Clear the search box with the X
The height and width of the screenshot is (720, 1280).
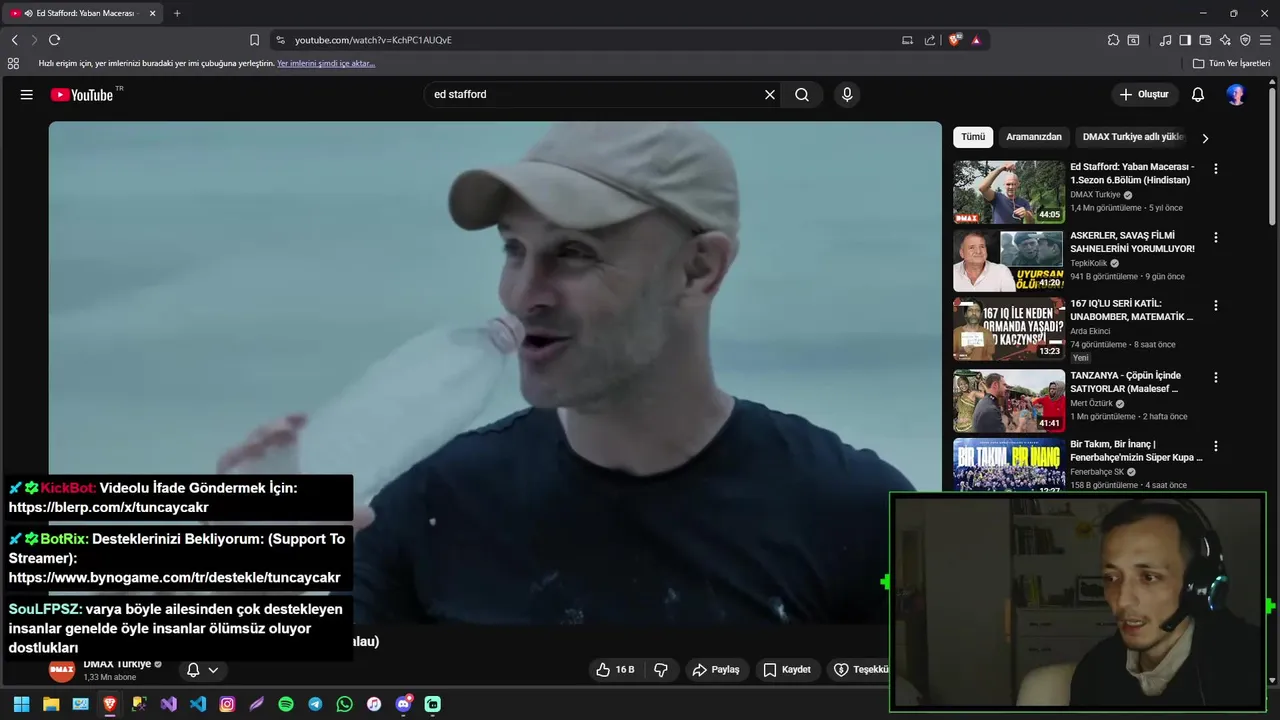click(x=770, y=95)
